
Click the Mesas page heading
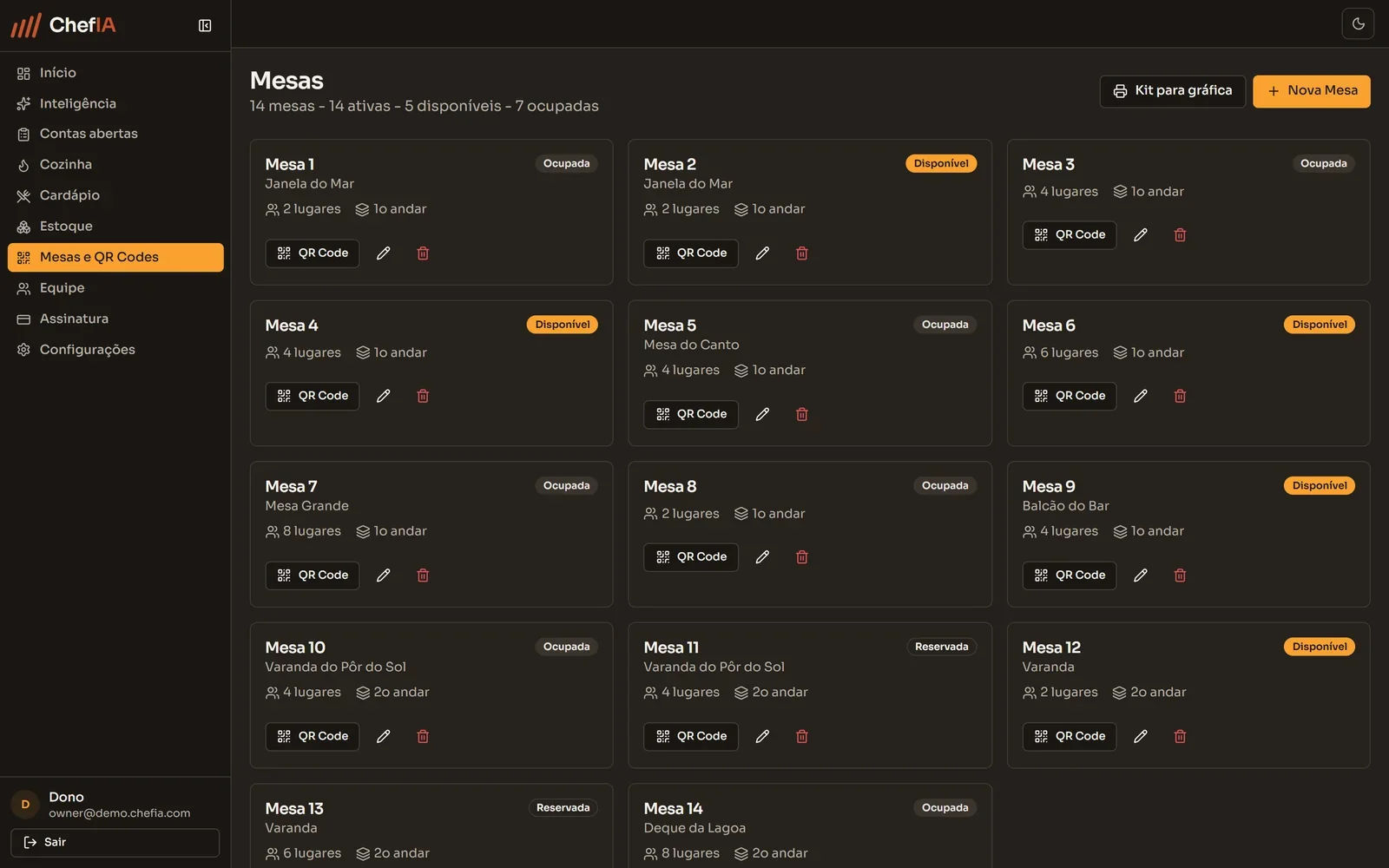point(286,81)
